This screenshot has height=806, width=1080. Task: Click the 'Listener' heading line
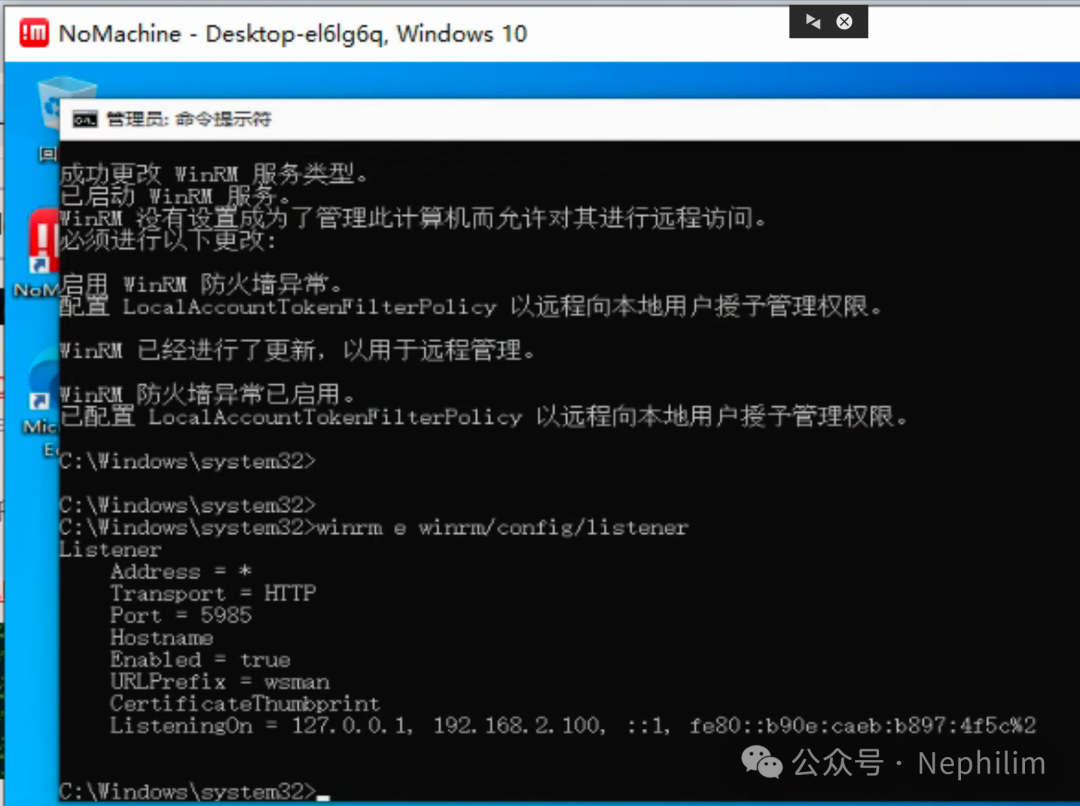tap(110, 550)
